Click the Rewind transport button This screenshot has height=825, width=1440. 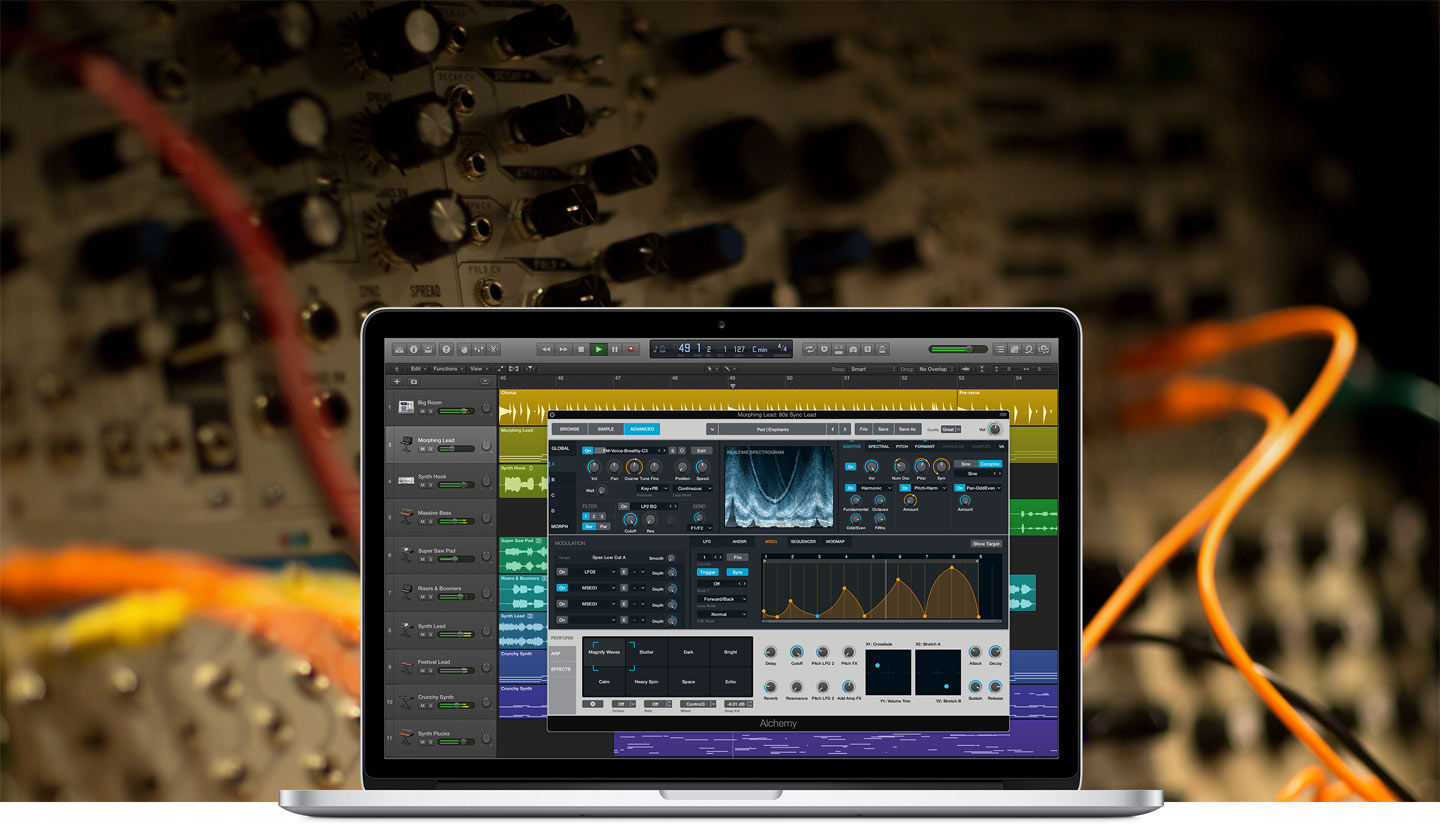[x=546, y=349]
